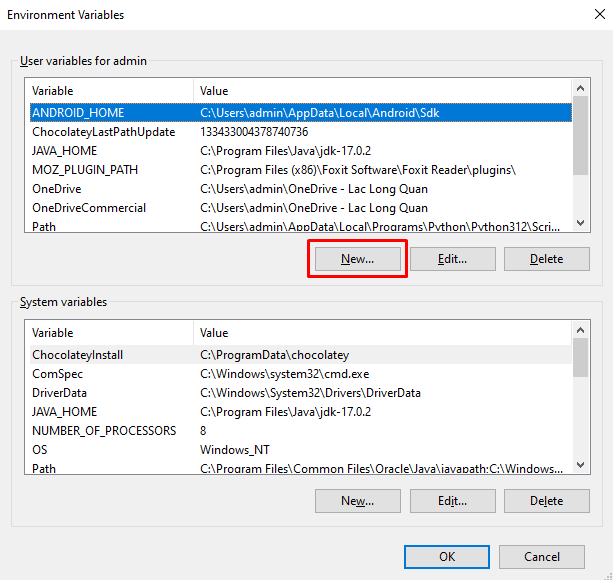Screen dimensions: 613x580
Task: Select the ComSpec system variable
Action: (301, 374)
